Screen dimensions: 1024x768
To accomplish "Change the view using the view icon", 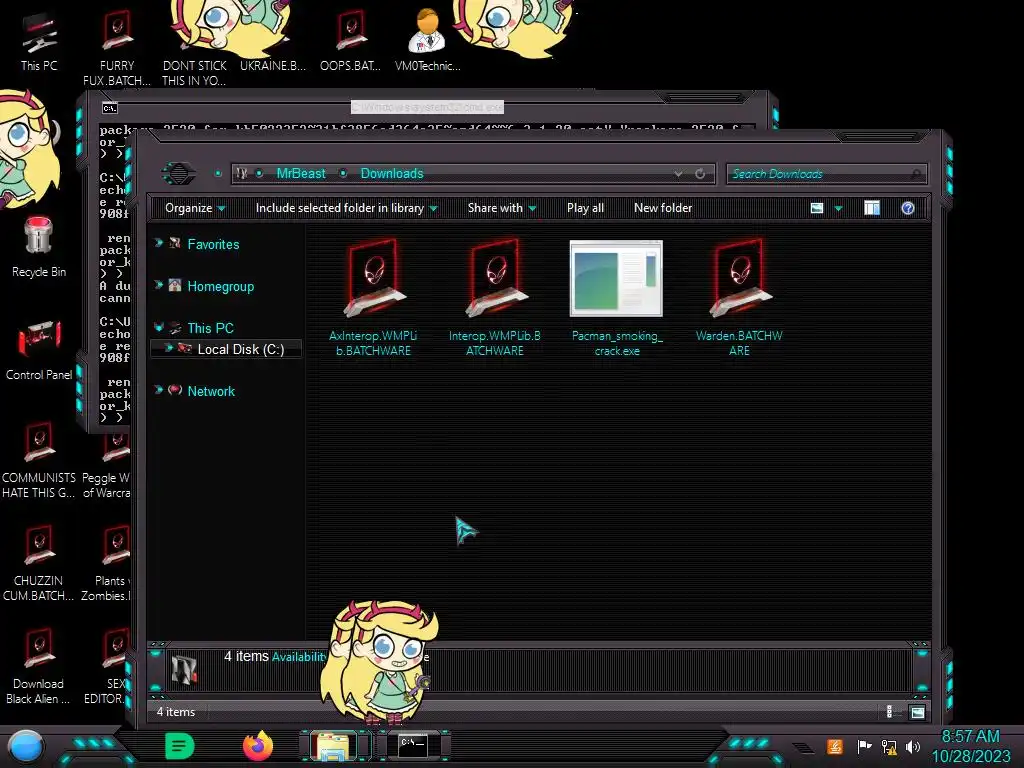I will 817,208.
